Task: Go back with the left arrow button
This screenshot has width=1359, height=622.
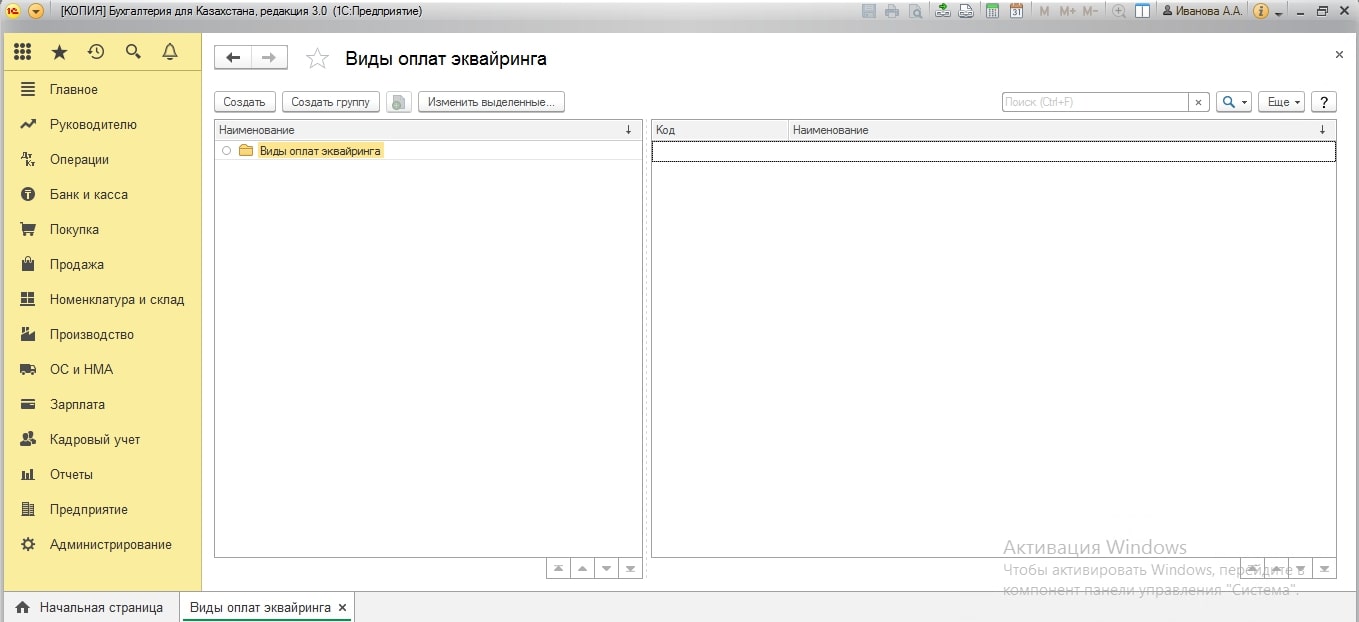Action: pos(233,58)
